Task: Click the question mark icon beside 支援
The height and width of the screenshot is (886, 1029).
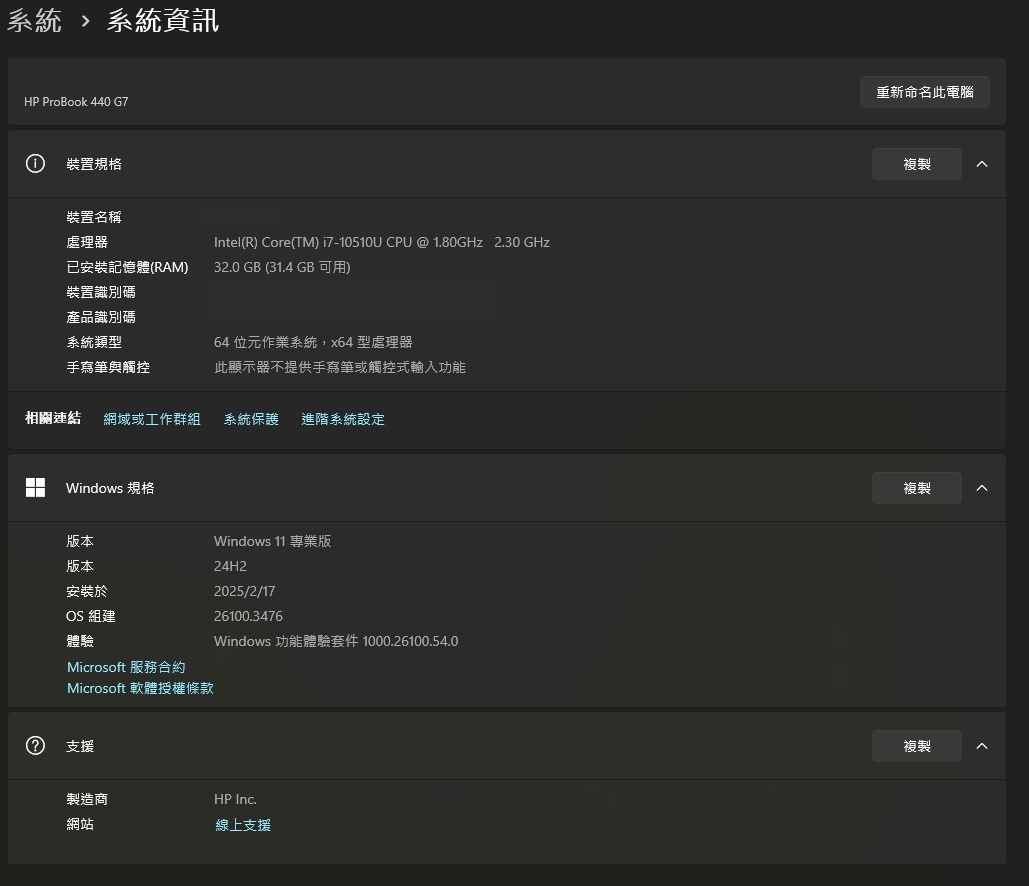Action: point(35,746)
